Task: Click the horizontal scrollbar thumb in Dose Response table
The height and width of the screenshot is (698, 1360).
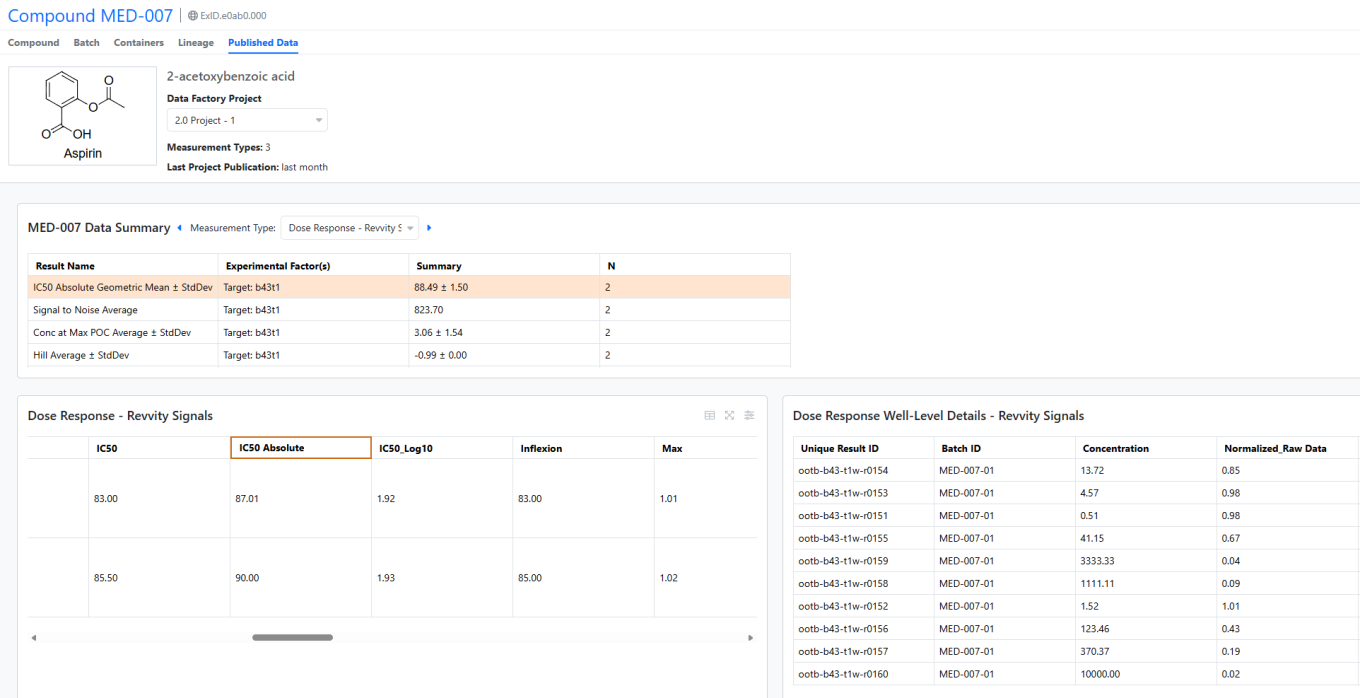Action: point(292,637)
